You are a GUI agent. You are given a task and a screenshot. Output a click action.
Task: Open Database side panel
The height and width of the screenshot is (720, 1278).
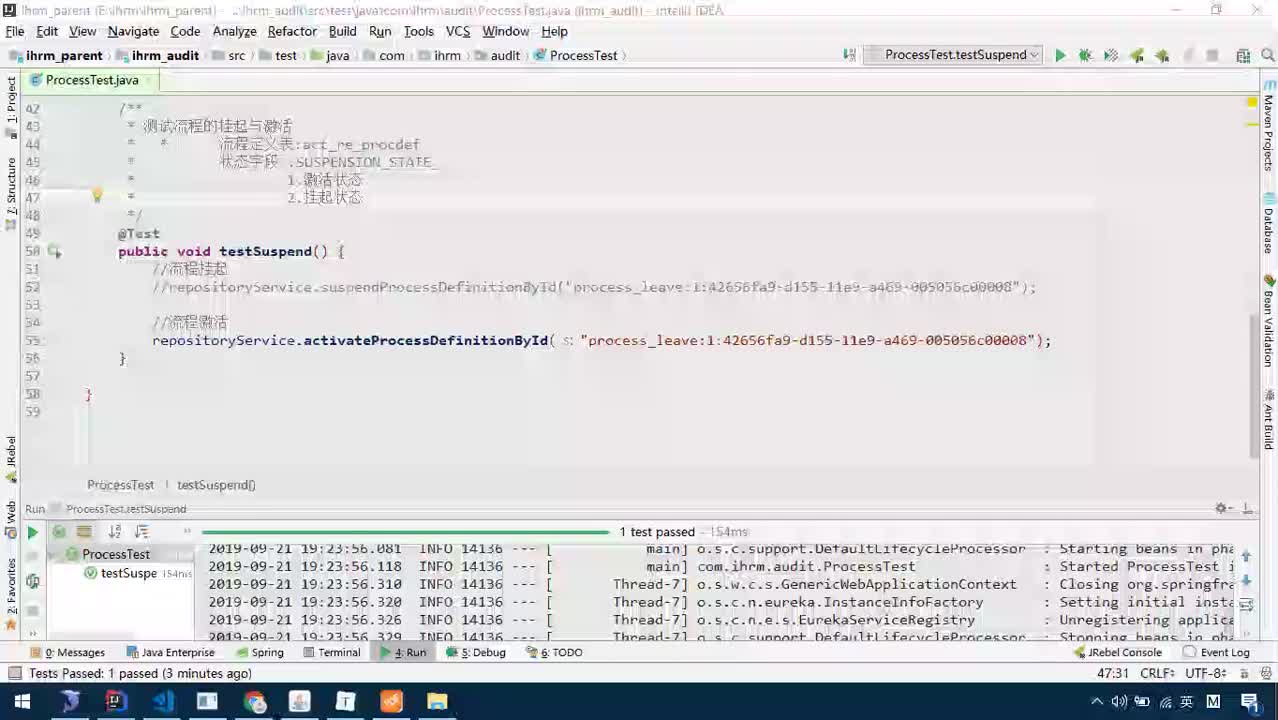coord(1268,224)
